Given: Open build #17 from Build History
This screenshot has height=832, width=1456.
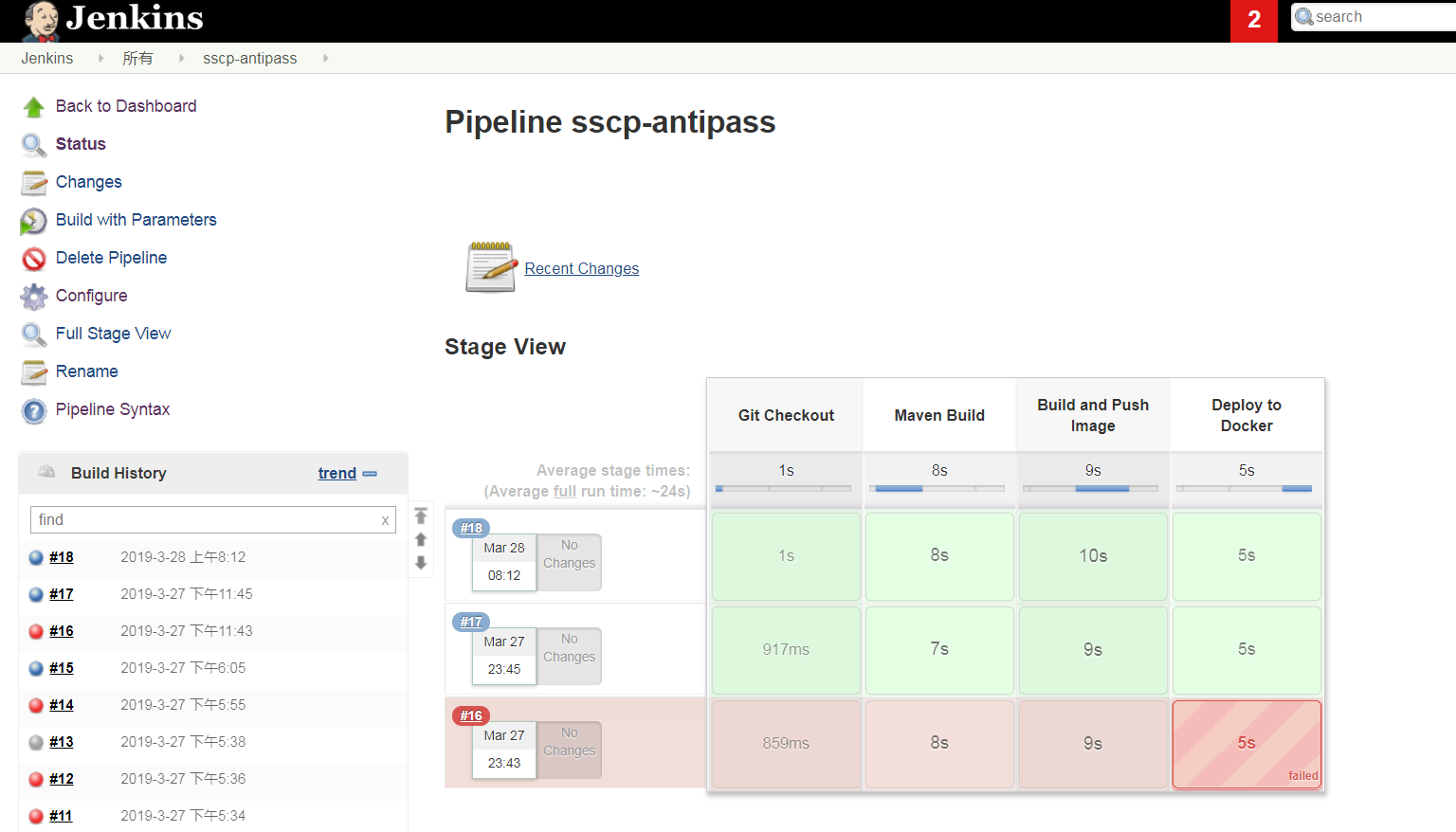Looking at the screenshot, I should 62,594.
